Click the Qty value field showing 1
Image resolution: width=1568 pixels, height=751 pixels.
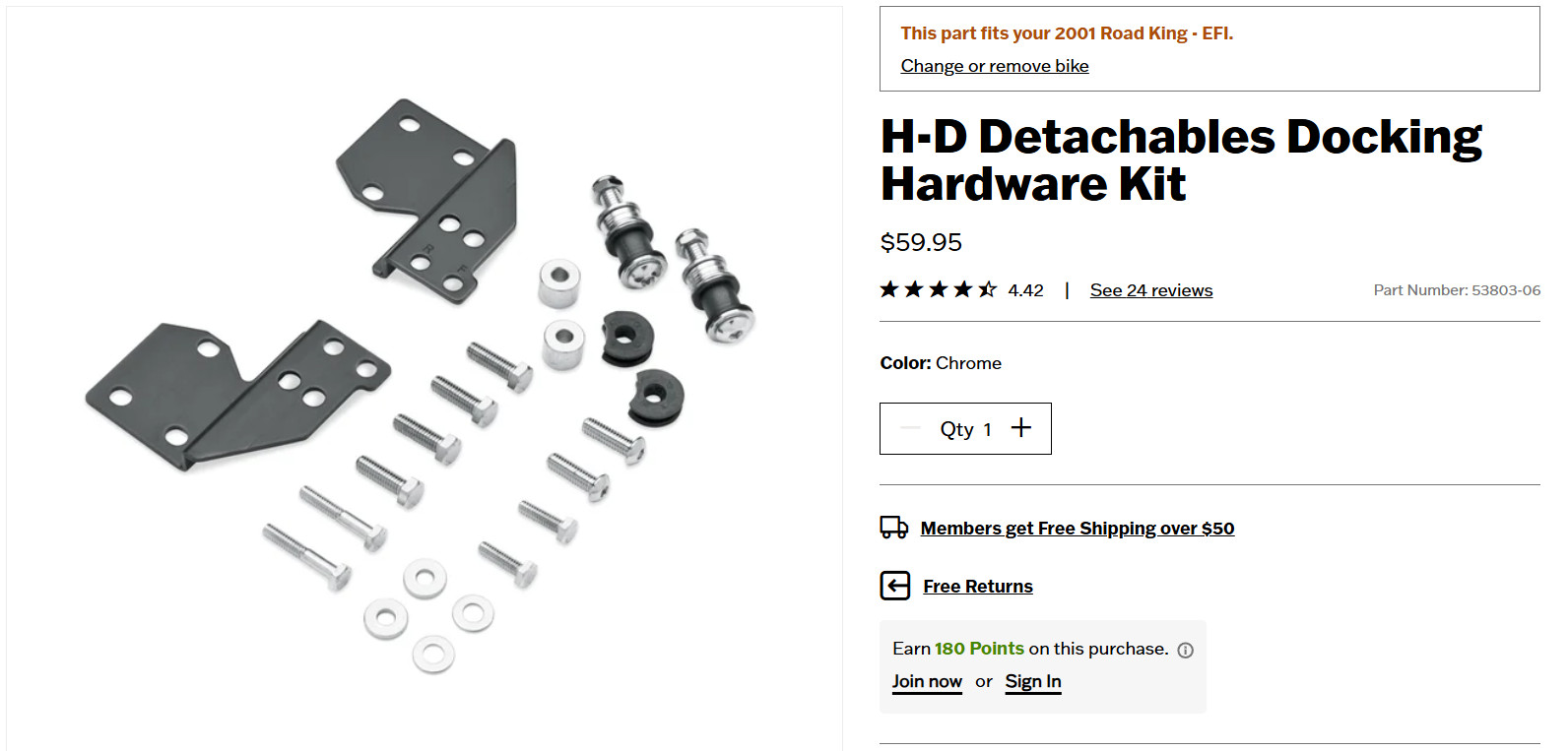(965, 429)
